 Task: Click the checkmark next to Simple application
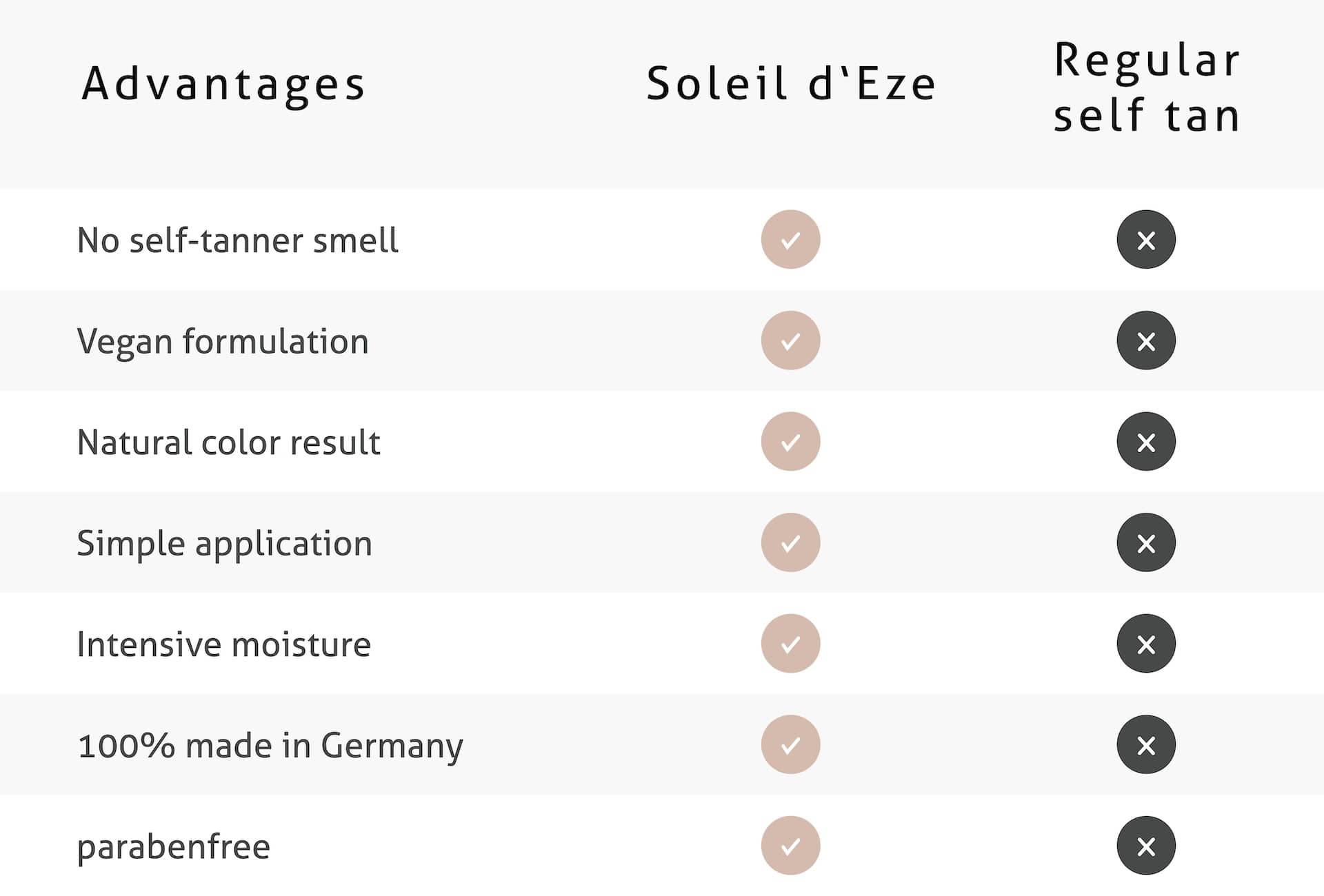pyautogui.click(x=790, y=542)
